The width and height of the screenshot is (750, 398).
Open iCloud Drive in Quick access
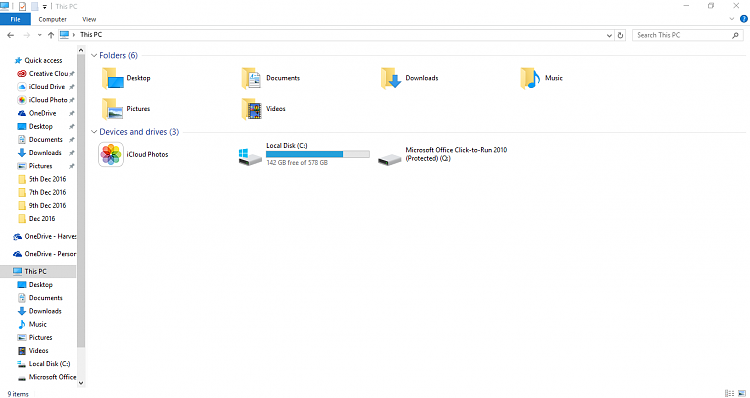click(45, 87)
